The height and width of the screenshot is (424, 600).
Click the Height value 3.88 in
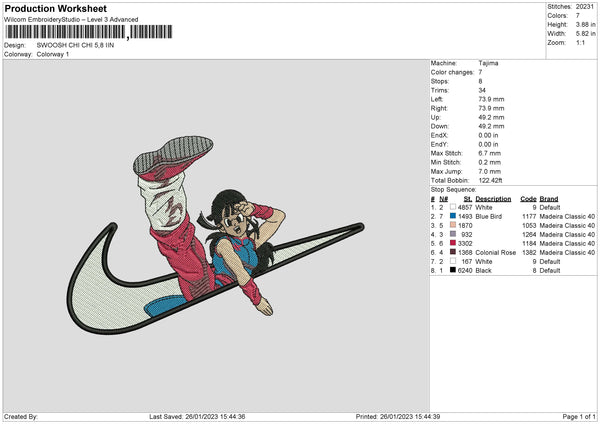[585, 24]
